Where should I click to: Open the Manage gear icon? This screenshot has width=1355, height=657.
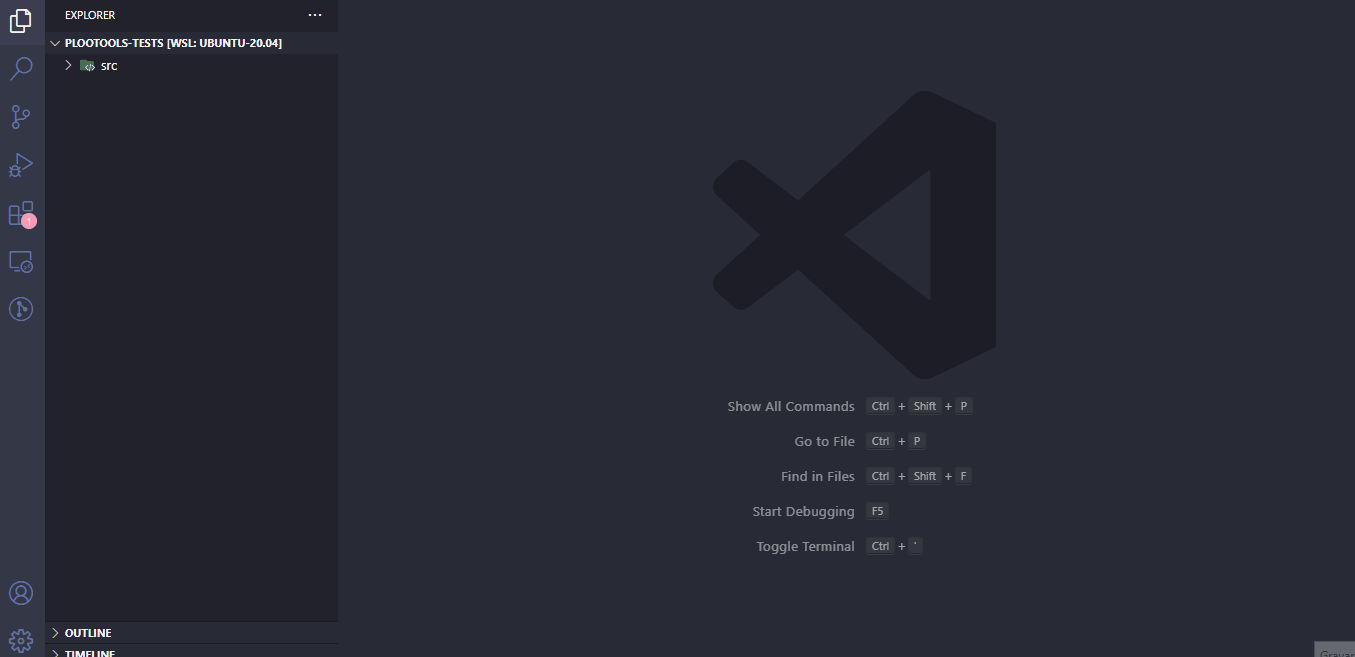(x=21, y=640)
